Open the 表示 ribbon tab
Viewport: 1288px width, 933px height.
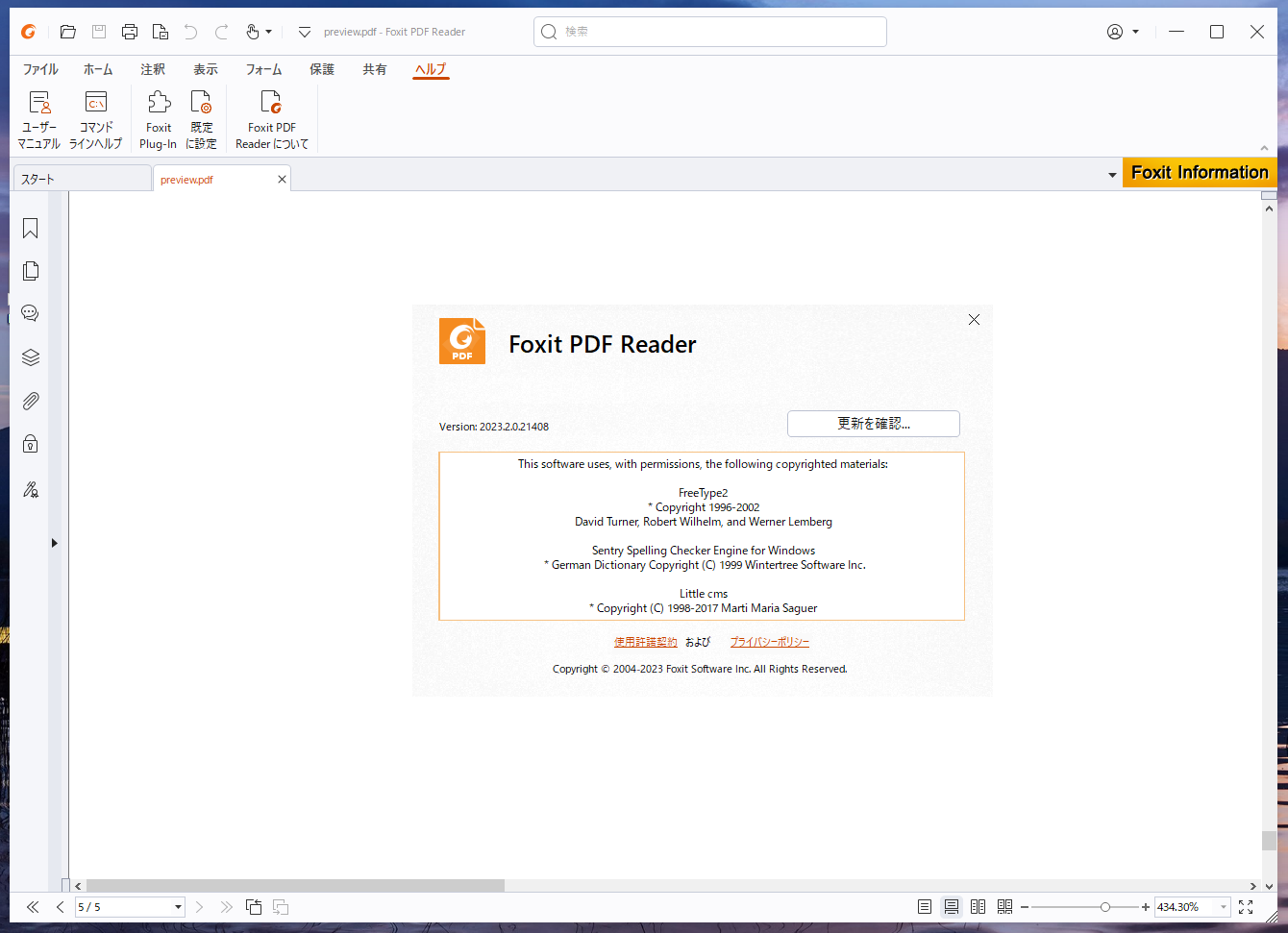(205, 68)
